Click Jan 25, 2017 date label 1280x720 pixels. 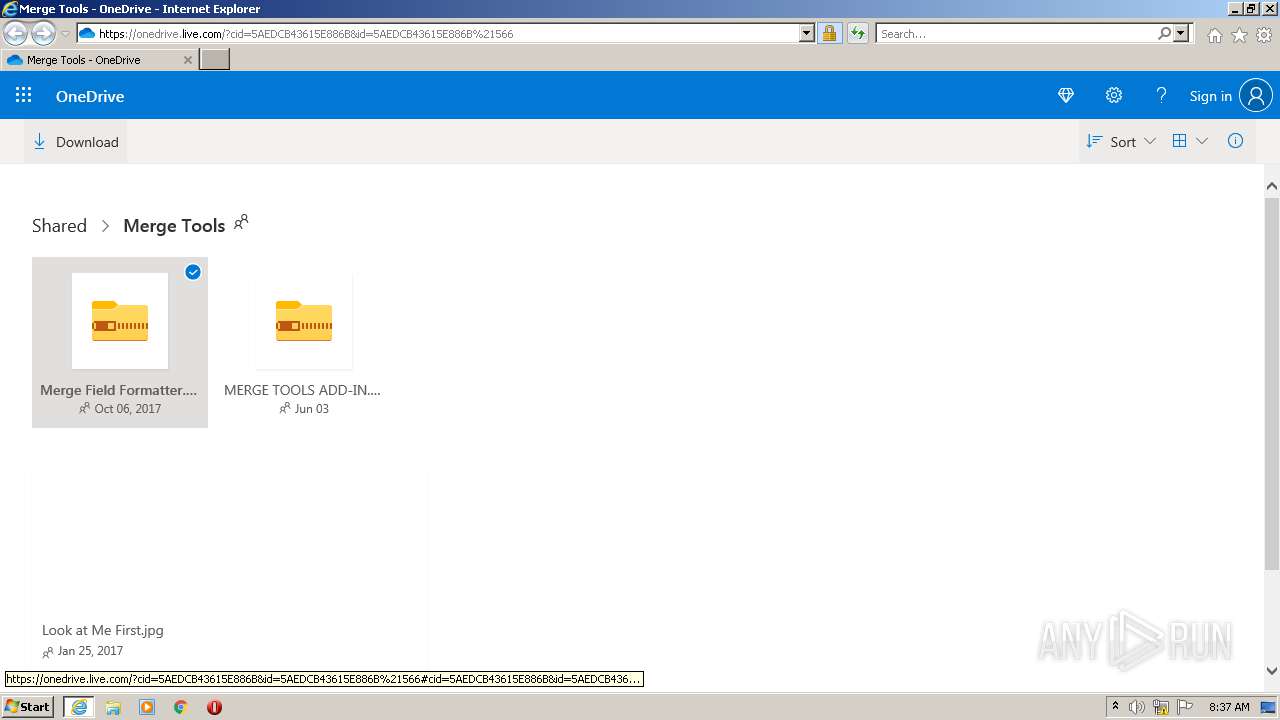pyautogui.click(x=90, y=651)
